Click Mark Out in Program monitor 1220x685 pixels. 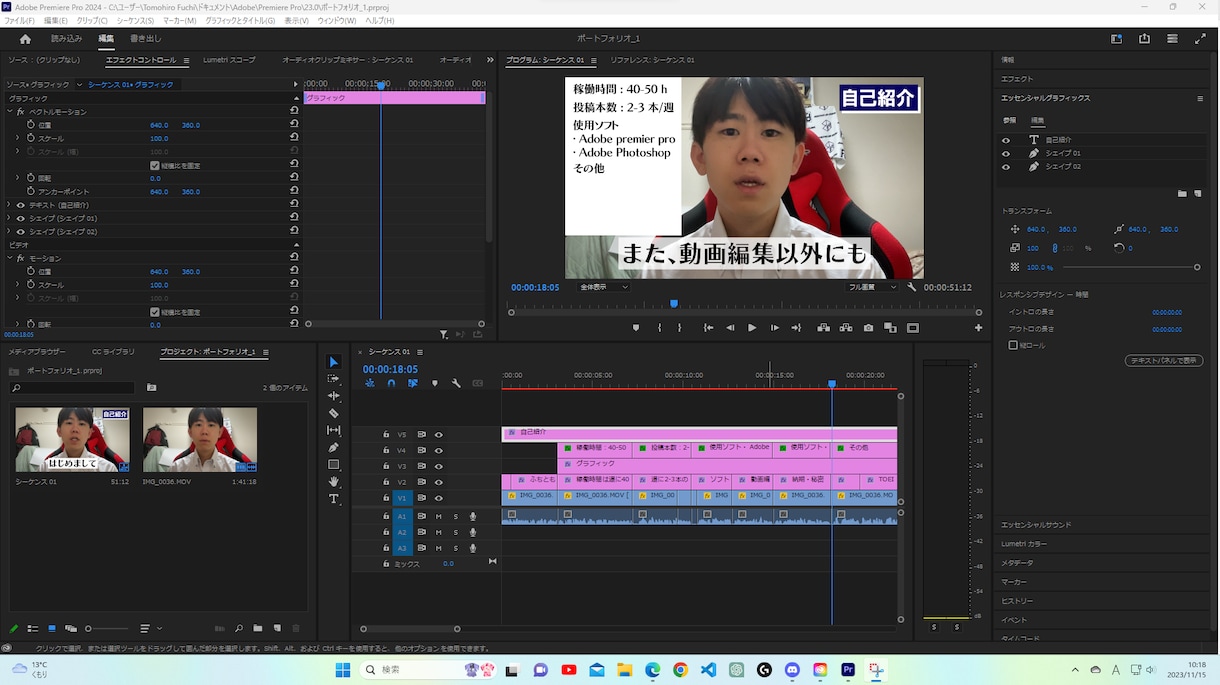point(680,328)
